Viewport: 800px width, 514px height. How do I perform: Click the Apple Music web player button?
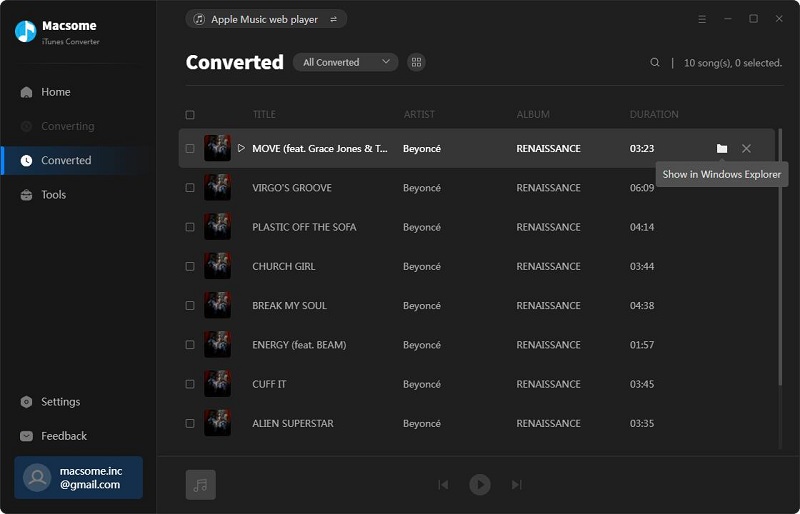(266, 19)
